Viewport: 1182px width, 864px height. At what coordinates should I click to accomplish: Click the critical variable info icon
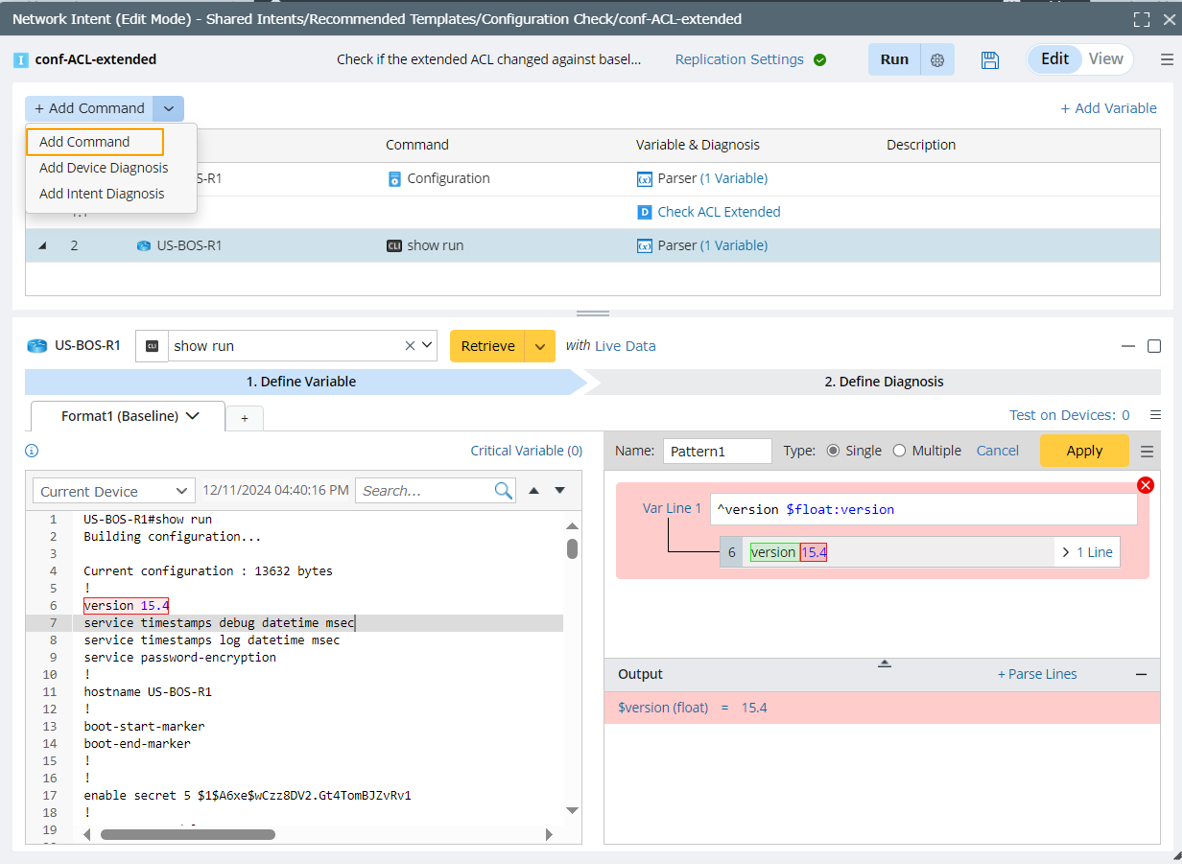coord(31,451)
